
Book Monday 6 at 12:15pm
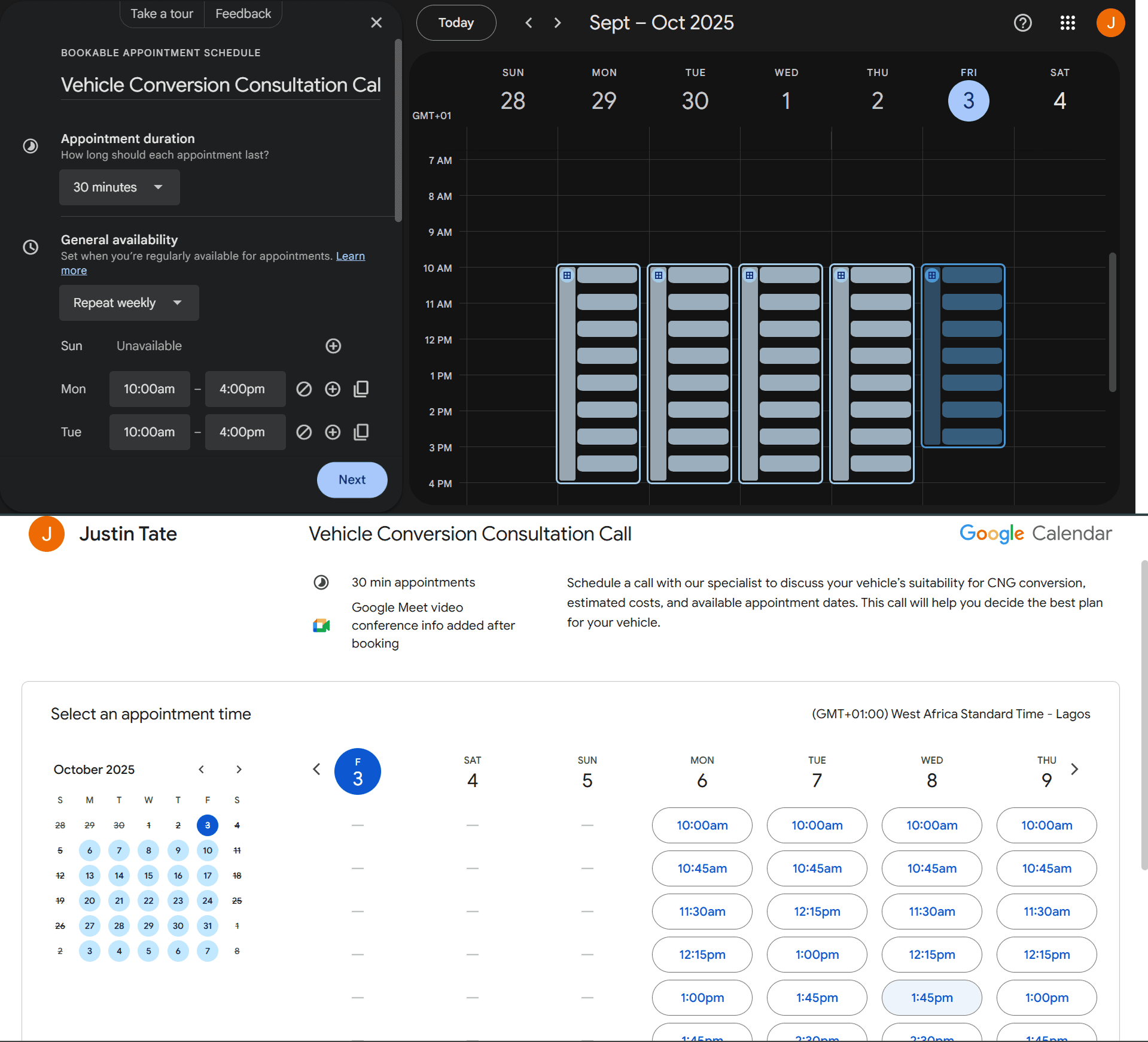pyautogui.click(x=702, y=955)
